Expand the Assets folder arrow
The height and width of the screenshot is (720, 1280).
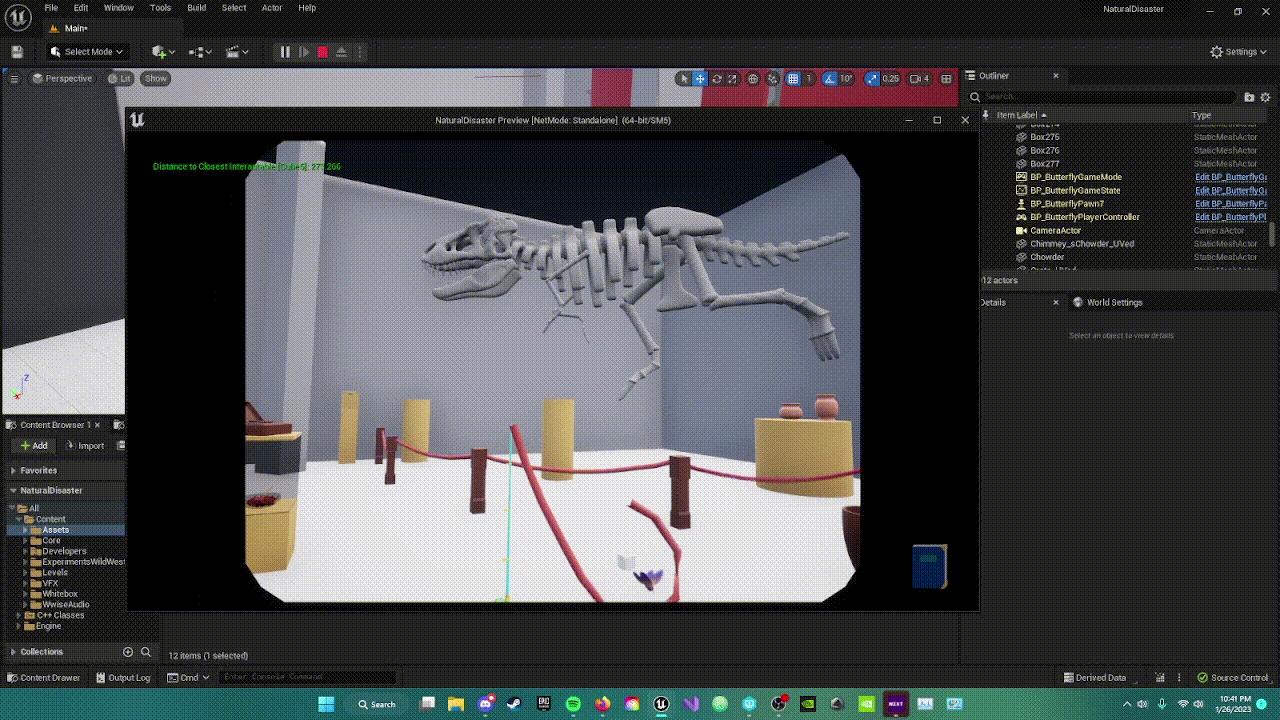(26, 530)
